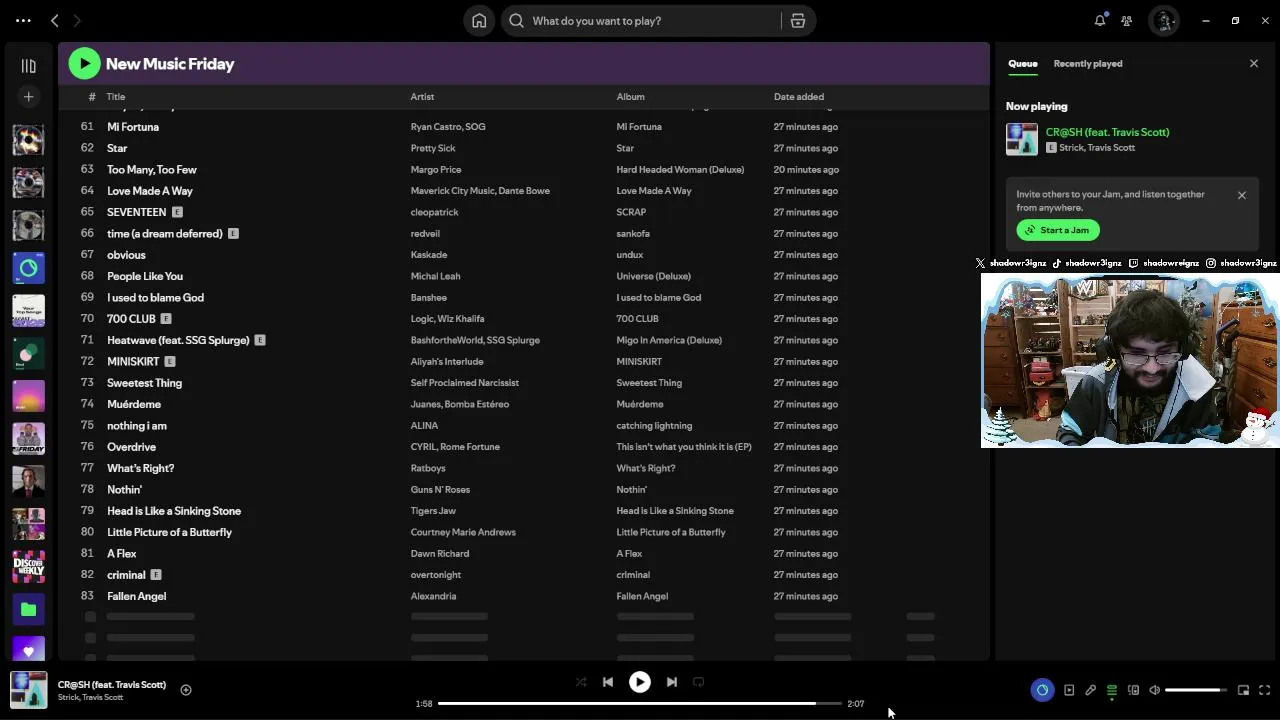Image resolution: width=1280 pixels, height=720 pixels.
Task: Open album catching lightning
Action: coord(654,426)
